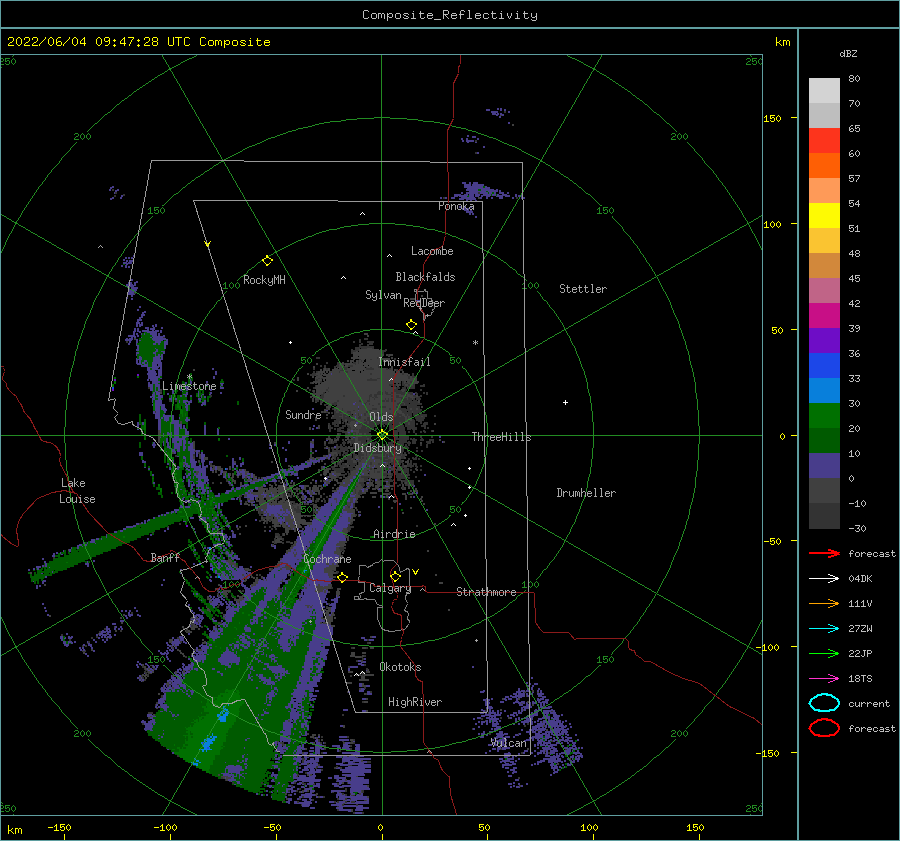This screenshot has height=841, width=900.
Task: Click the Sundre label
Action: click(303, 415)
